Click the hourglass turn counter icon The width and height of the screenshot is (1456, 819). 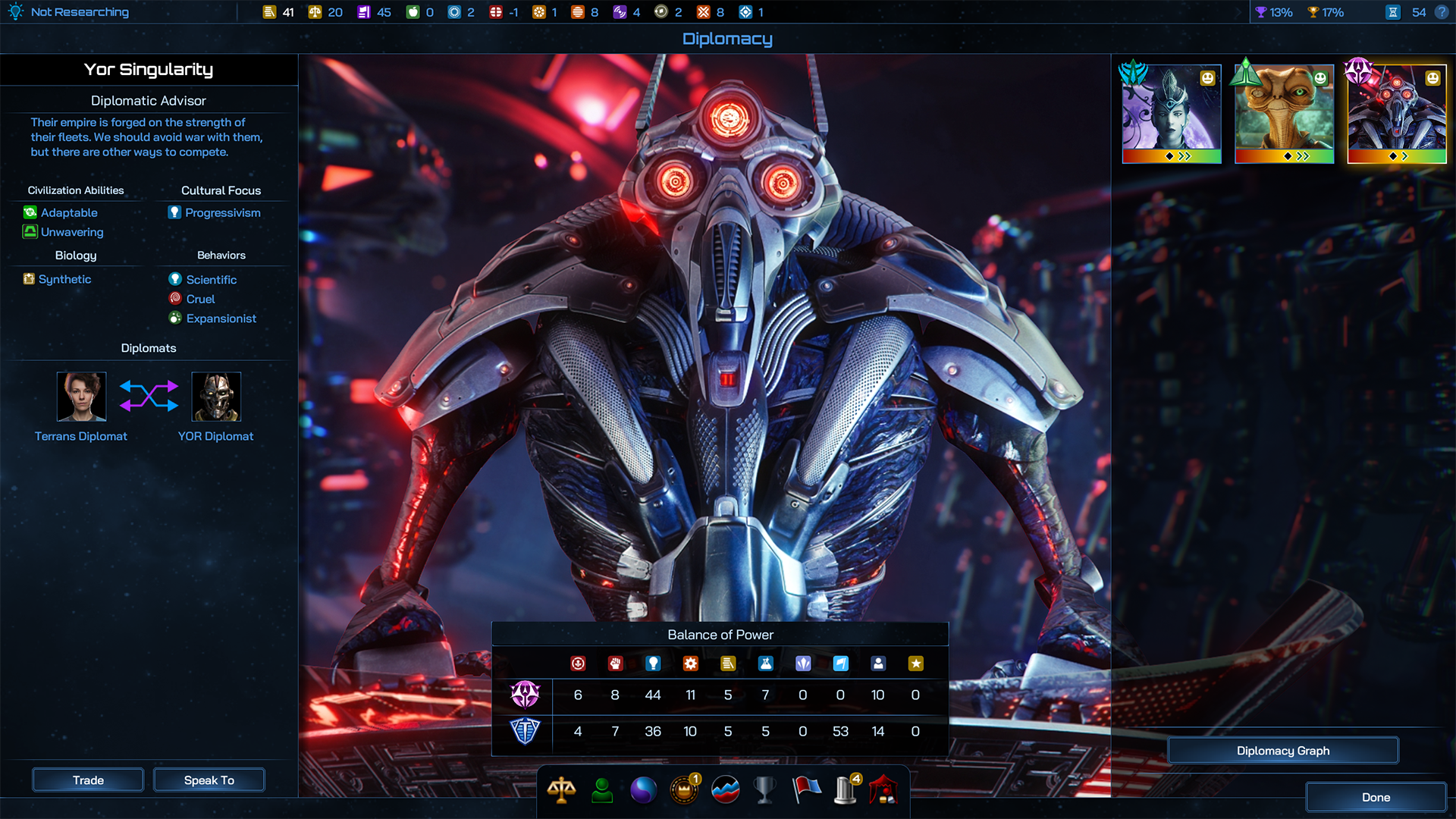pyautogui.click(x=1393, y=12)
